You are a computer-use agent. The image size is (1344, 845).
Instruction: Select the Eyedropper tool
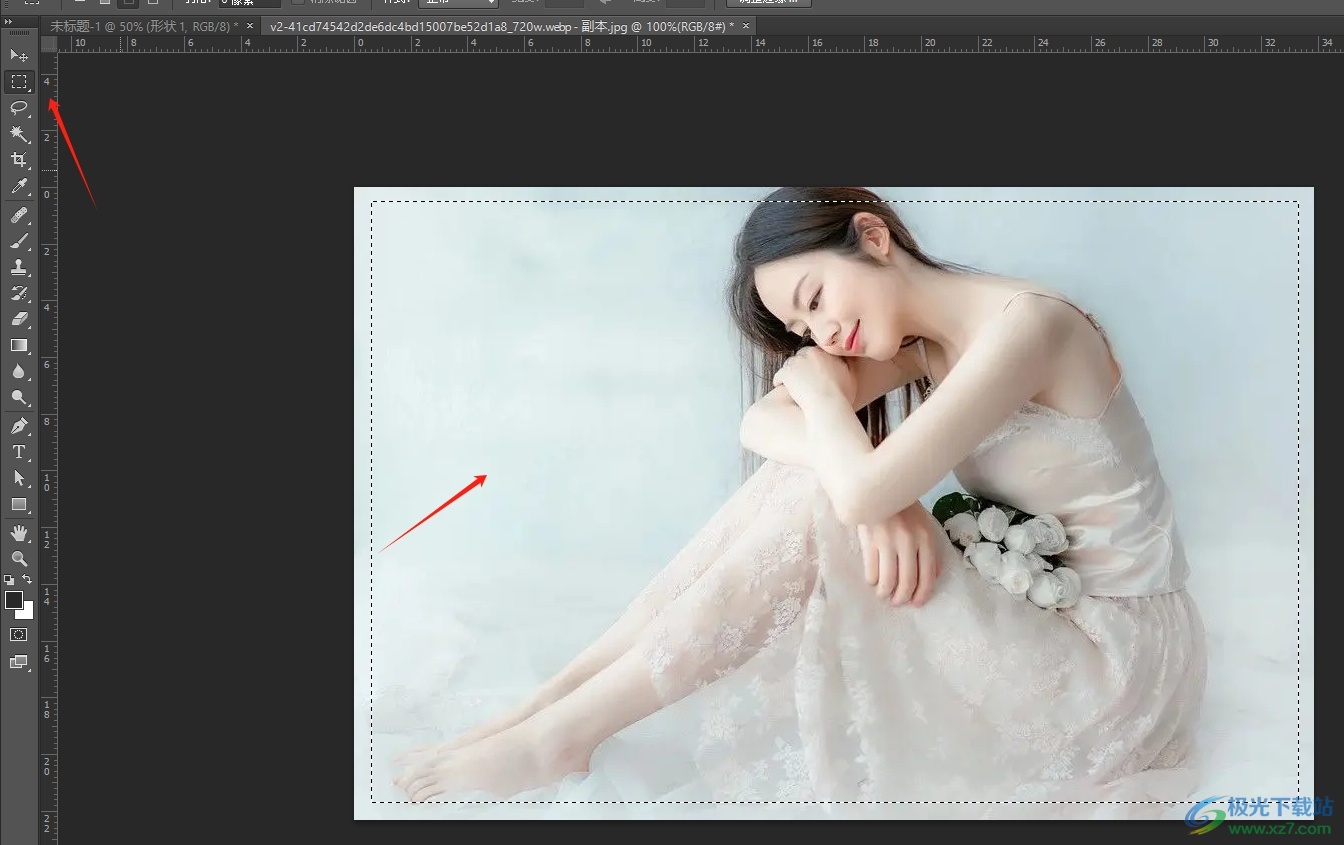(18, 187)
